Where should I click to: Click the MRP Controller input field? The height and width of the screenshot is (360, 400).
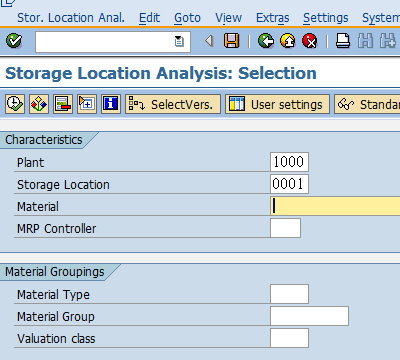(x=285, y=228)
